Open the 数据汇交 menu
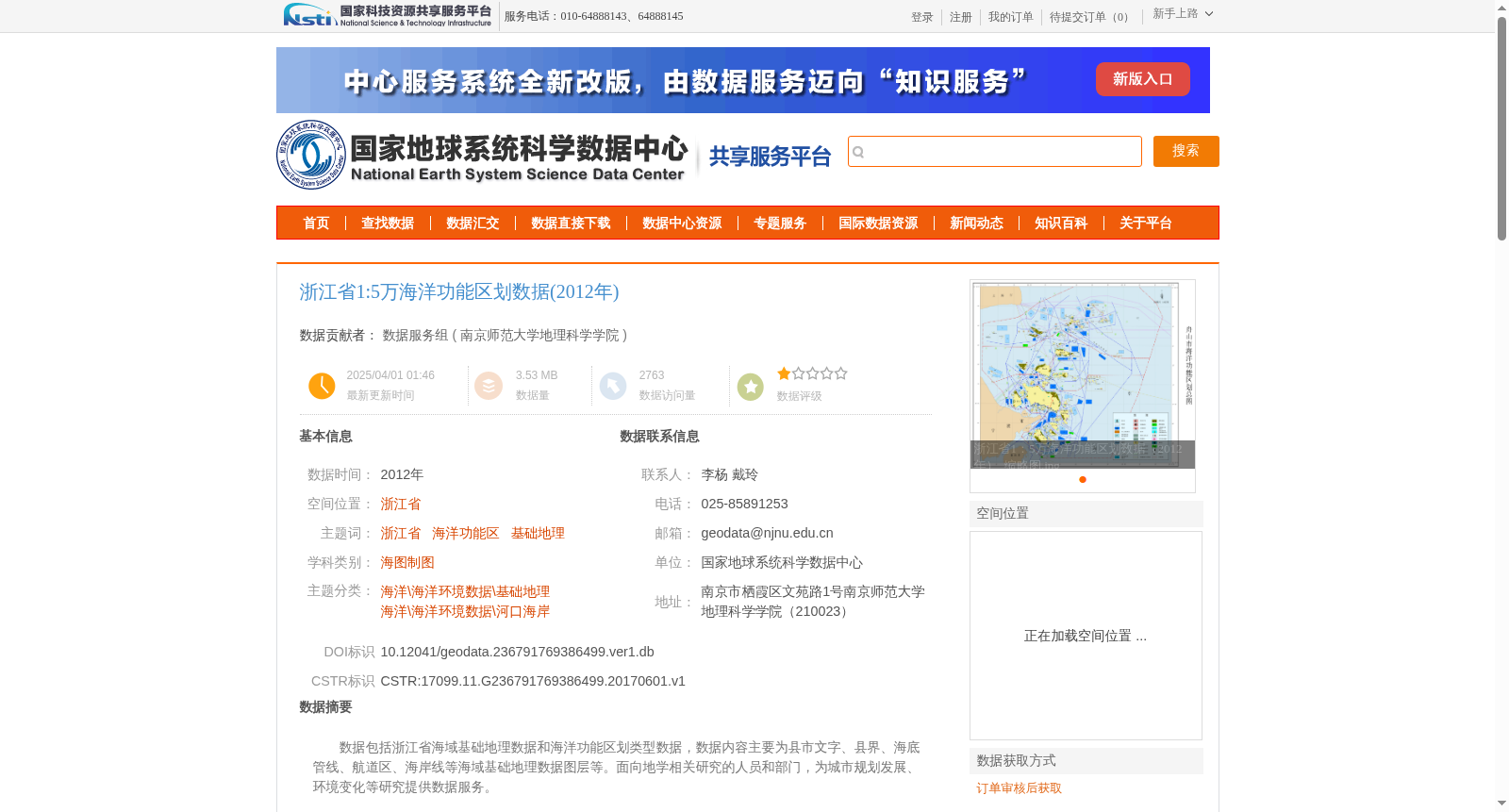 473,223
